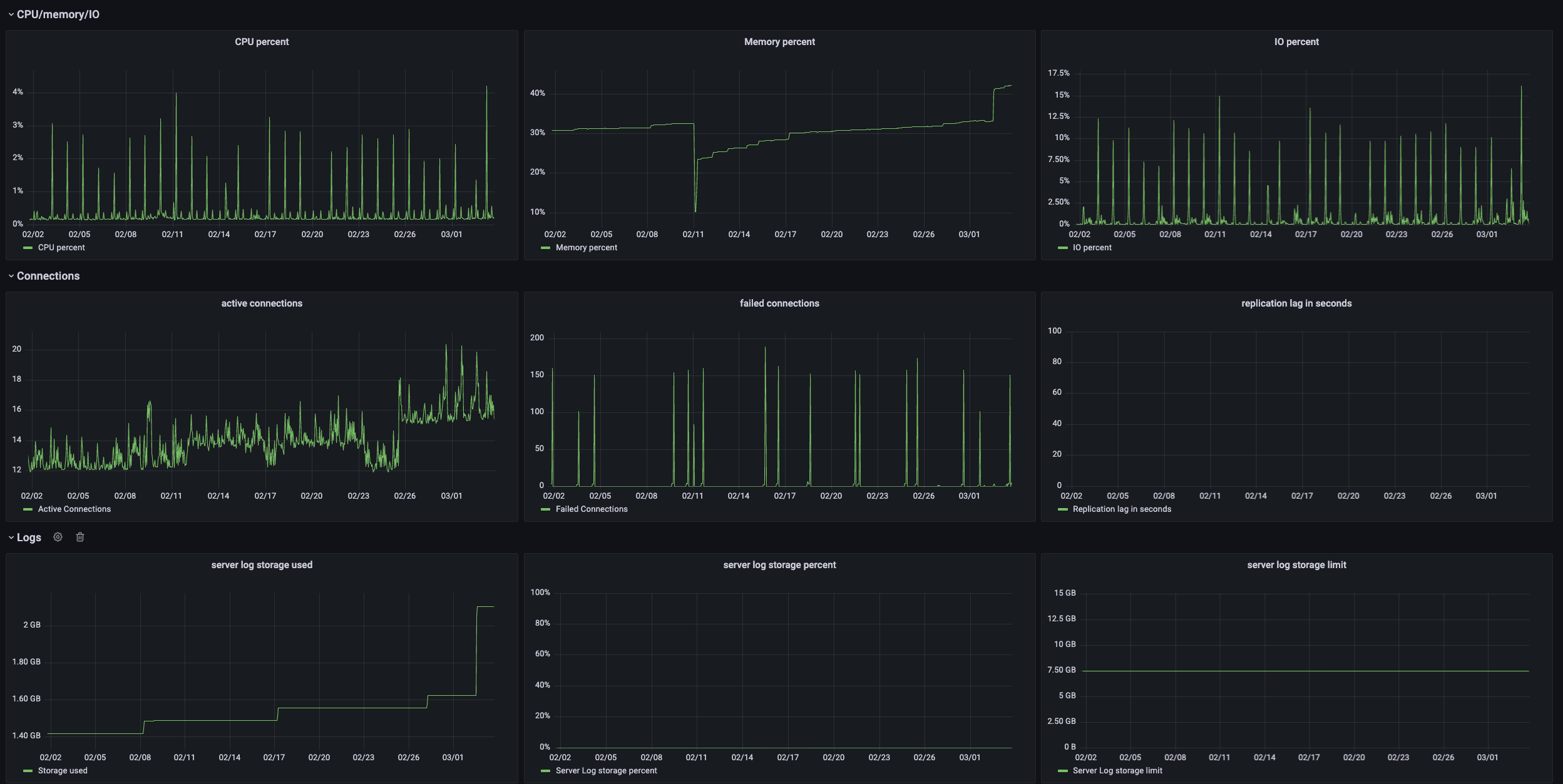This screenshot has width=1563, height=784.
Task: Toggle the Server Log storage limit legend series
Action: tap(1117, 771)
